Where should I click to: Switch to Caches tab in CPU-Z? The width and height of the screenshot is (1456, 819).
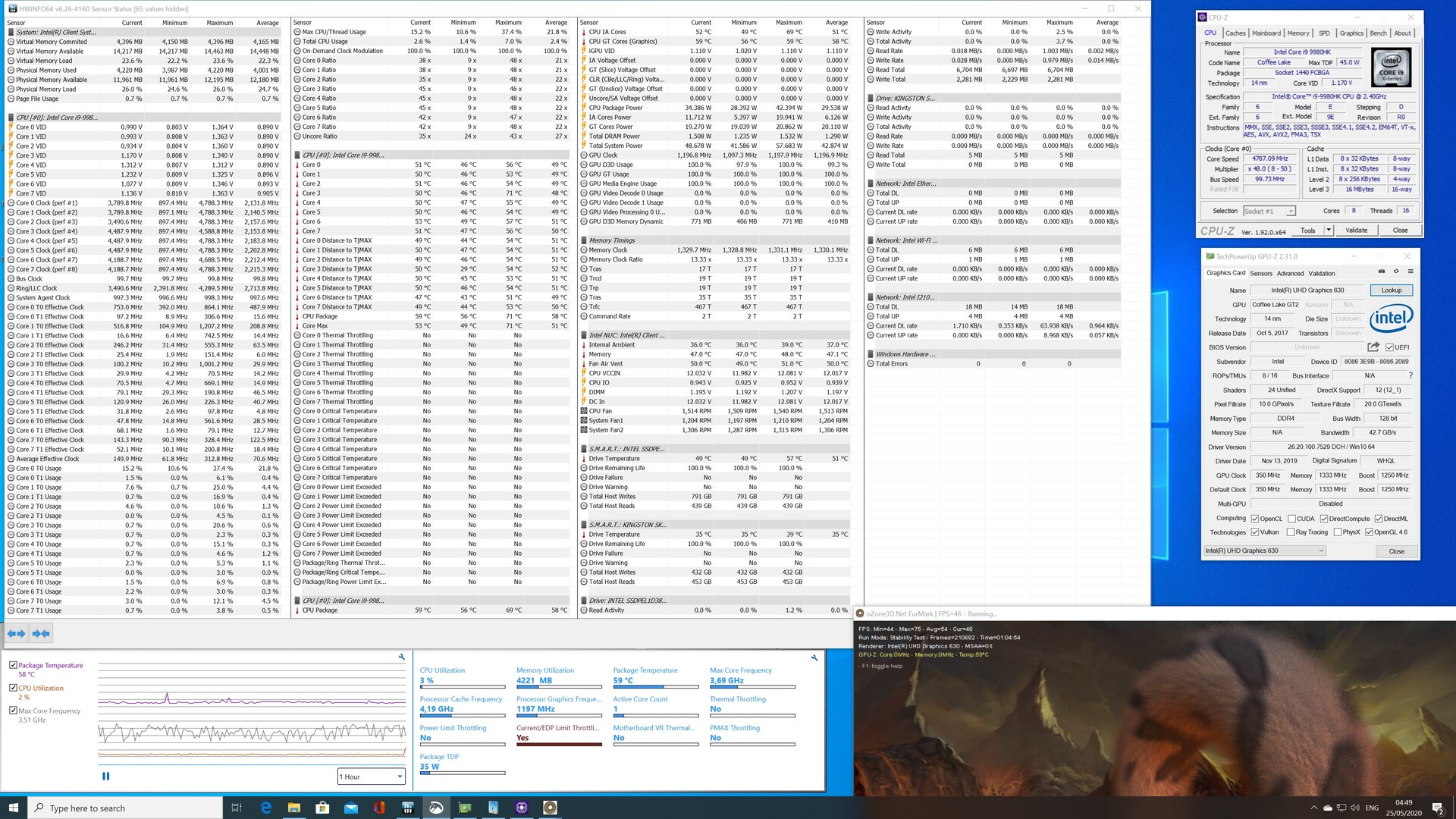tap(1235, 33)
